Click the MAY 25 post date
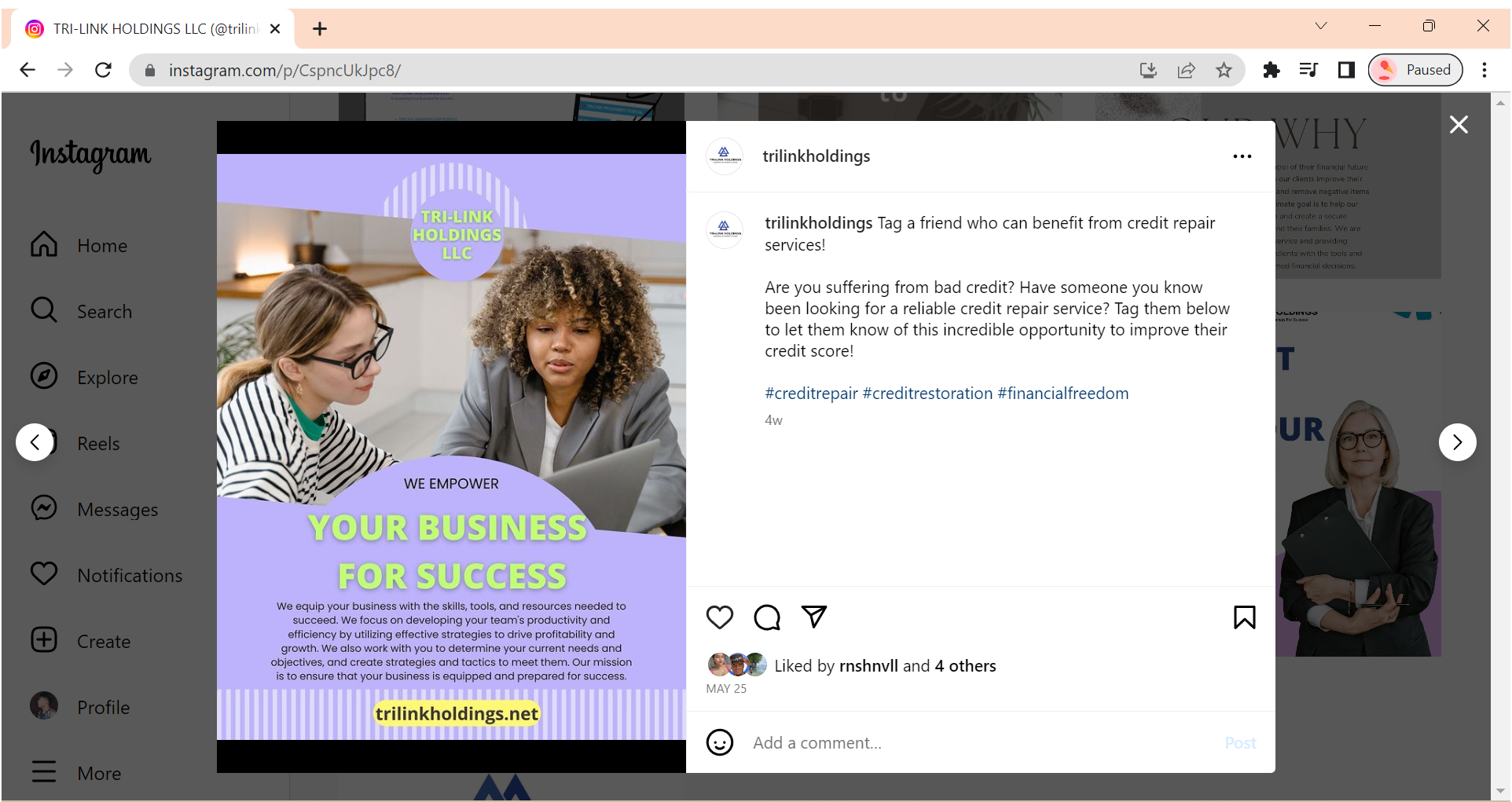 pyautogui.click(x=726, y=689)
